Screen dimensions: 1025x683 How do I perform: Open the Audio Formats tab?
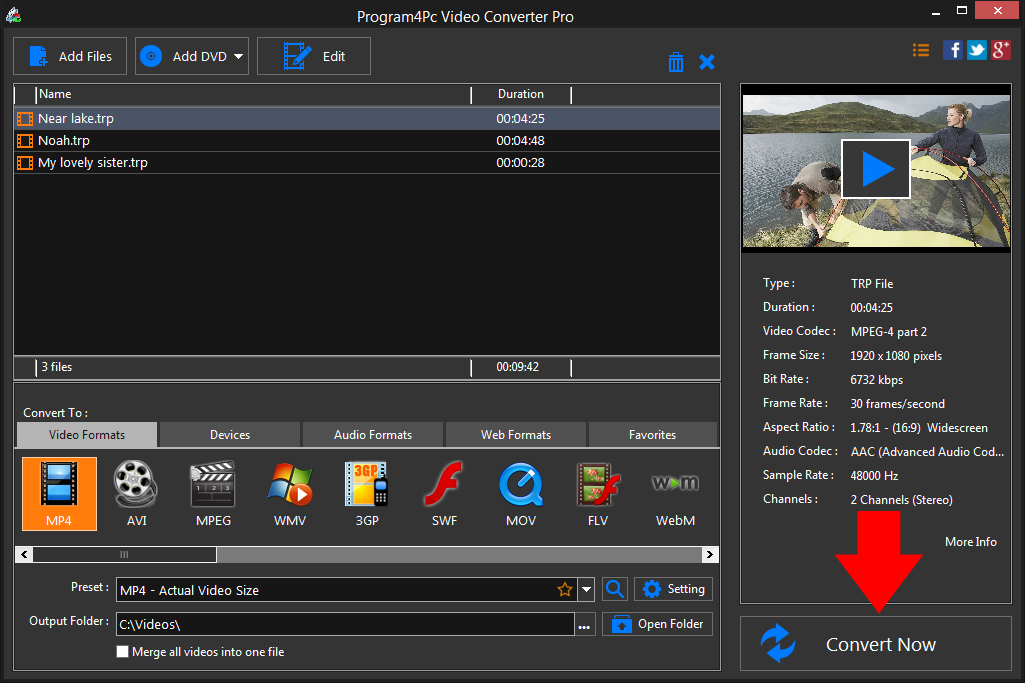pyautogui.click(x=372, y=434)
